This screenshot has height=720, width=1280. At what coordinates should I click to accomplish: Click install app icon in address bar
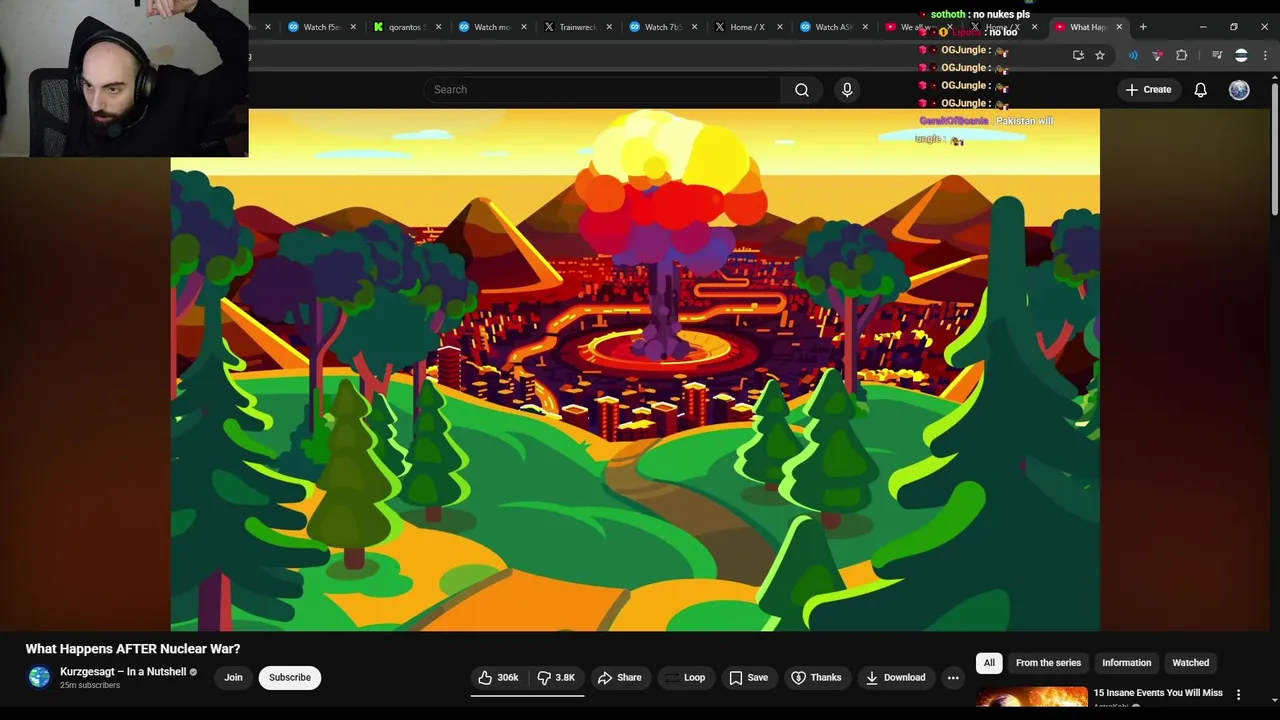point(1078,56)
